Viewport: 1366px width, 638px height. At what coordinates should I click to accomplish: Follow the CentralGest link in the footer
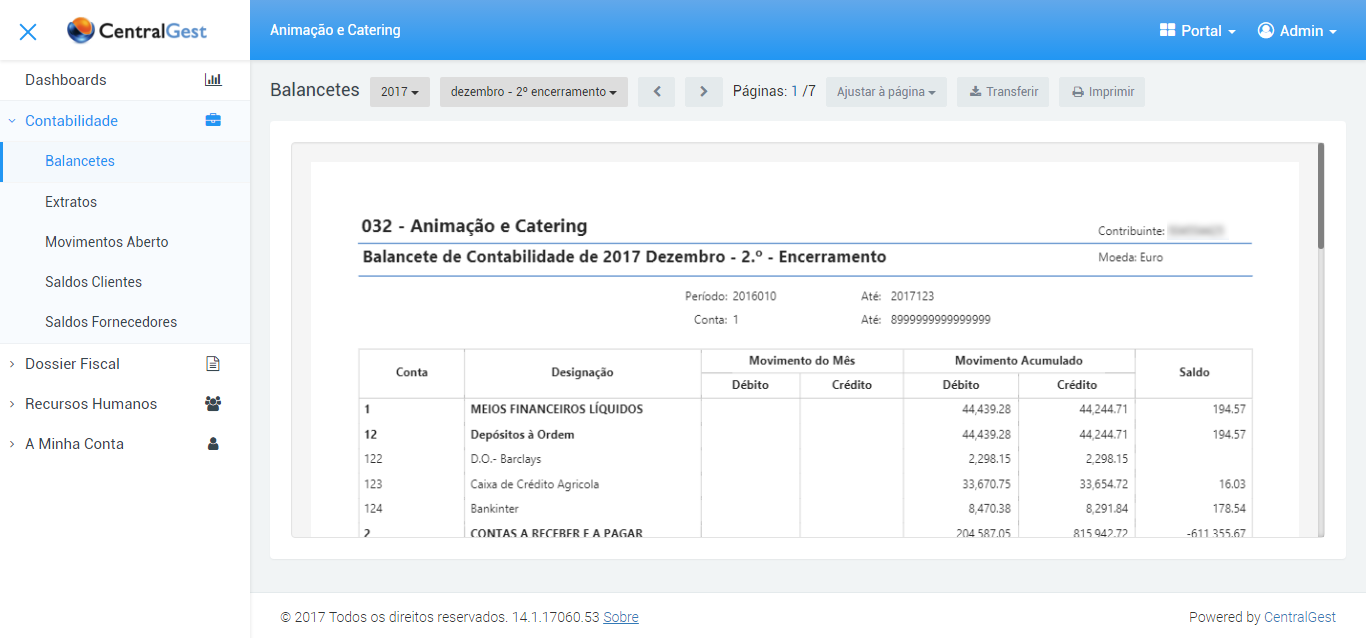point(1300,617)
